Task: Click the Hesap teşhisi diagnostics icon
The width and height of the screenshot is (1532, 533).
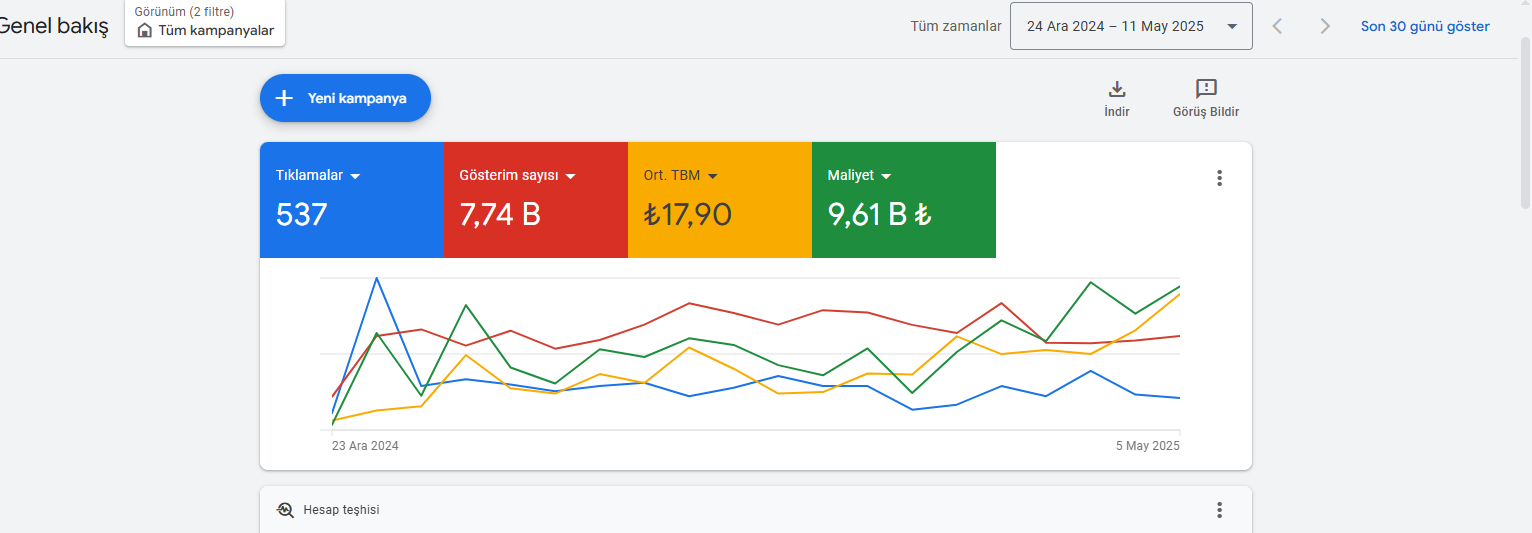Action: (285, 510)
